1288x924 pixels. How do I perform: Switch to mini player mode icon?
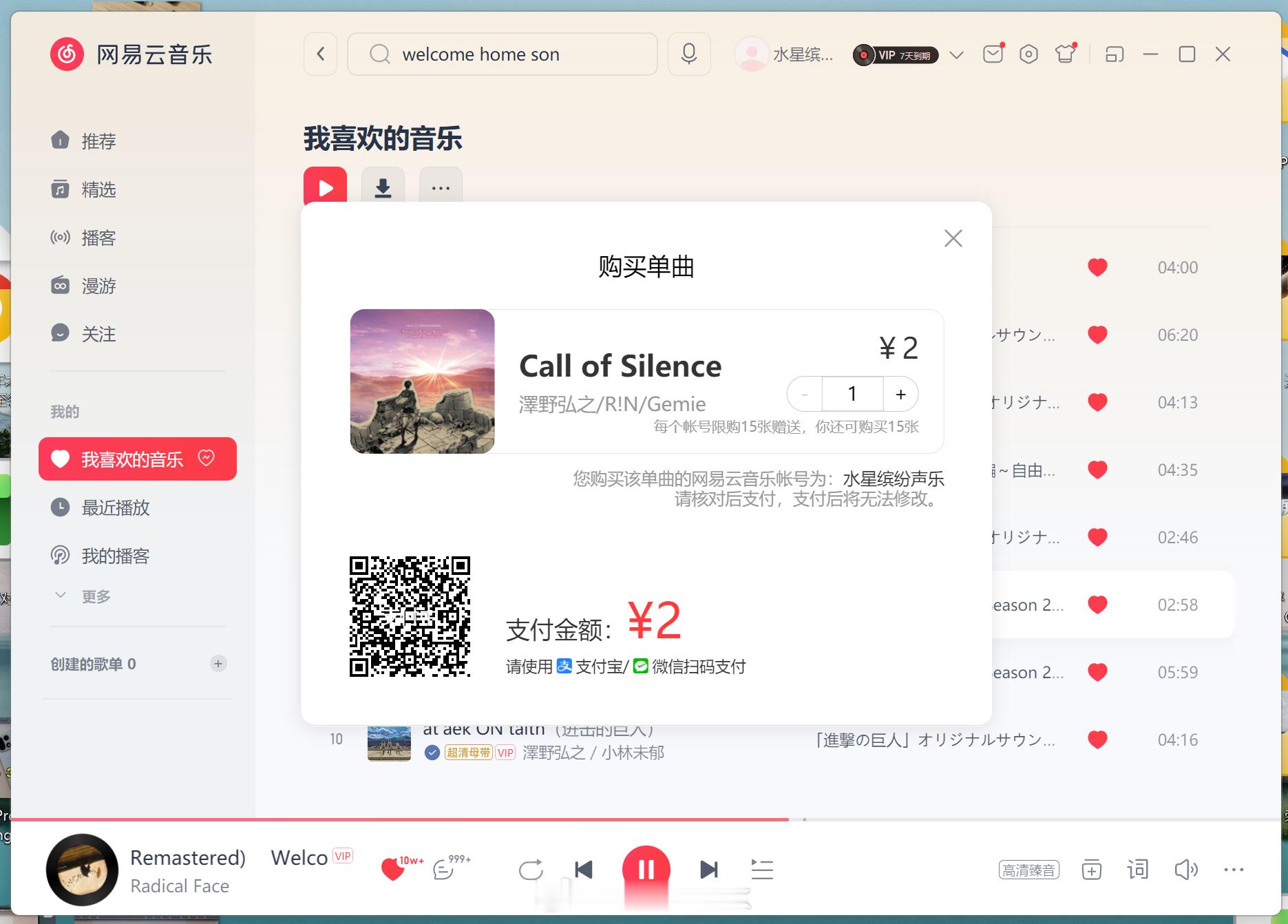coord(1115,54)
